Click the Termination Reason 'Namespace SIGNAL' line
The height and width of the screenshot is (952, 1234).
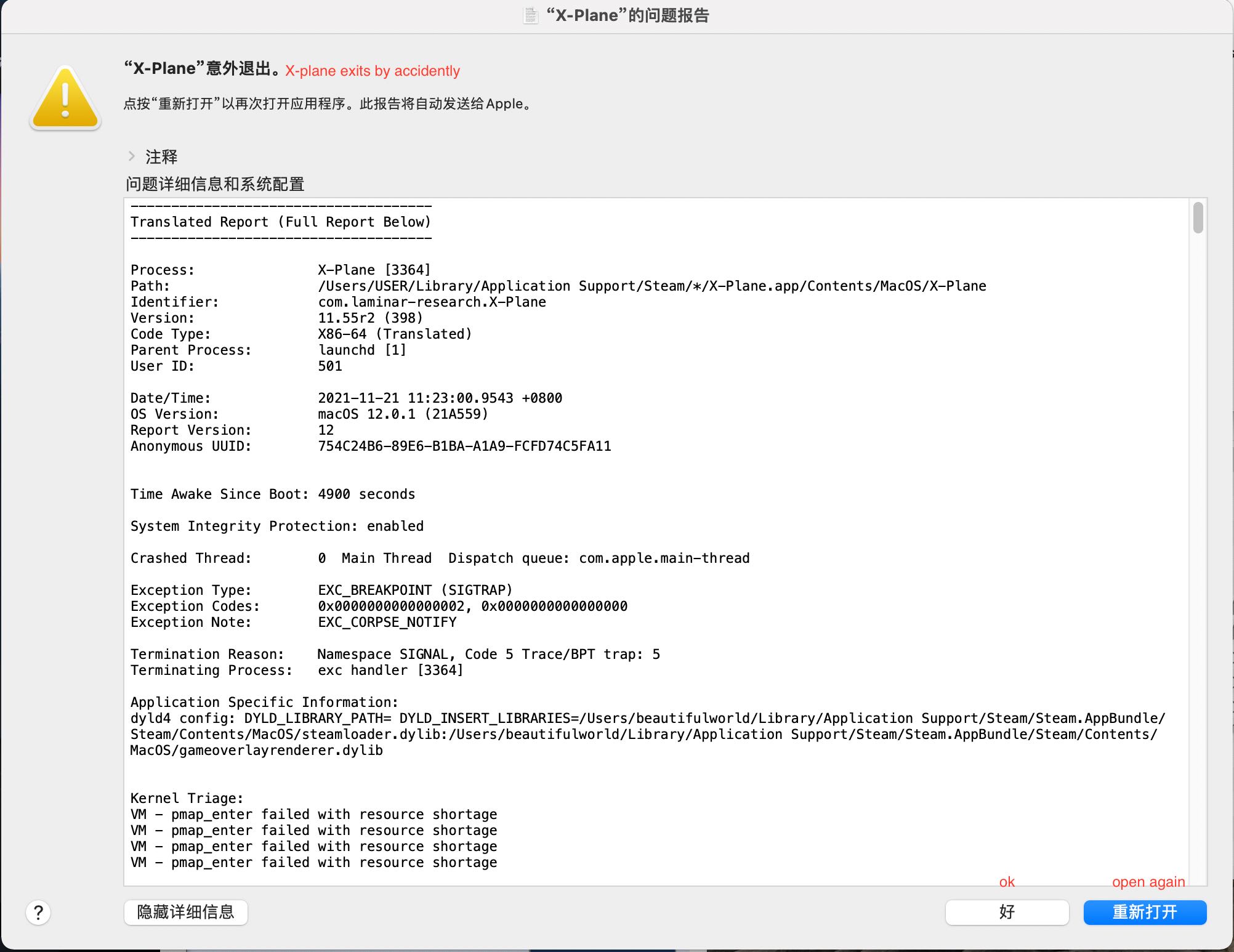395,654
